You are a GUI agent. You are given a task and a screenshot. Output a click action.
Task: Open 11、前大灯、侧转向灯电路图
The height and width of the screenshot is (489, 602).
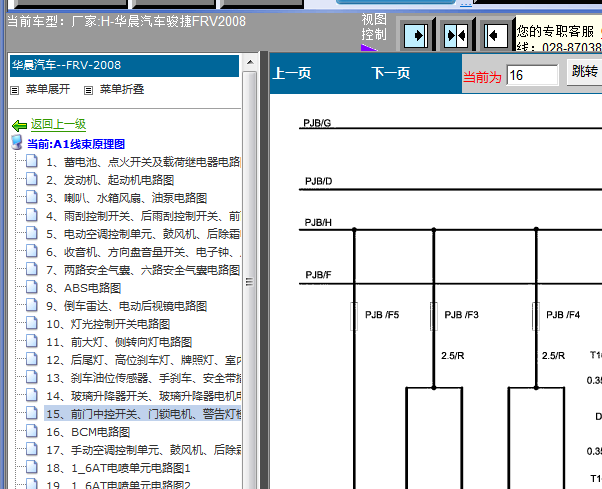[x=119, y=342]
